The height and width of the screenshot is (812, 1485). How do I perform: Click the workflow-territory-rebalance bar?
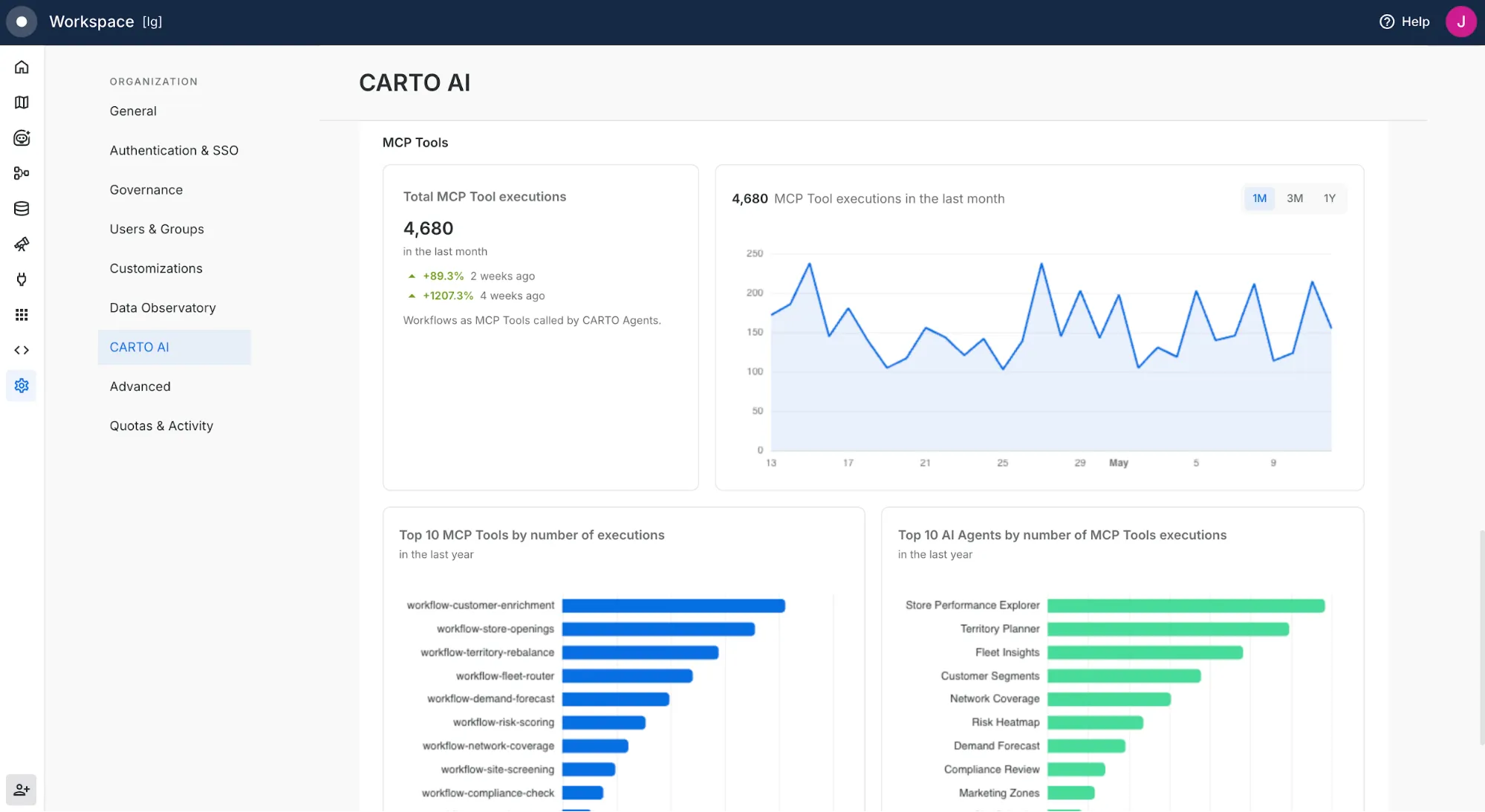click(x=640, y=652)
